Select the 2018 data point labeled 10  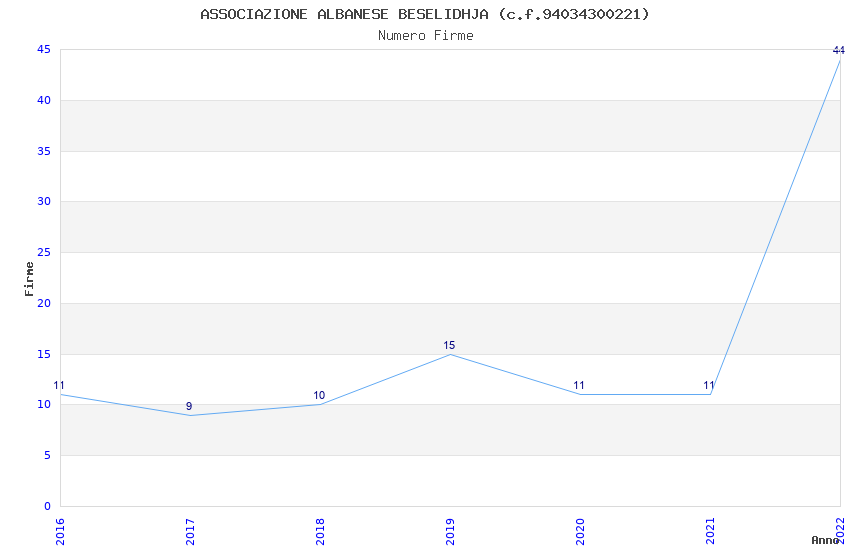(x=319, y=396)
